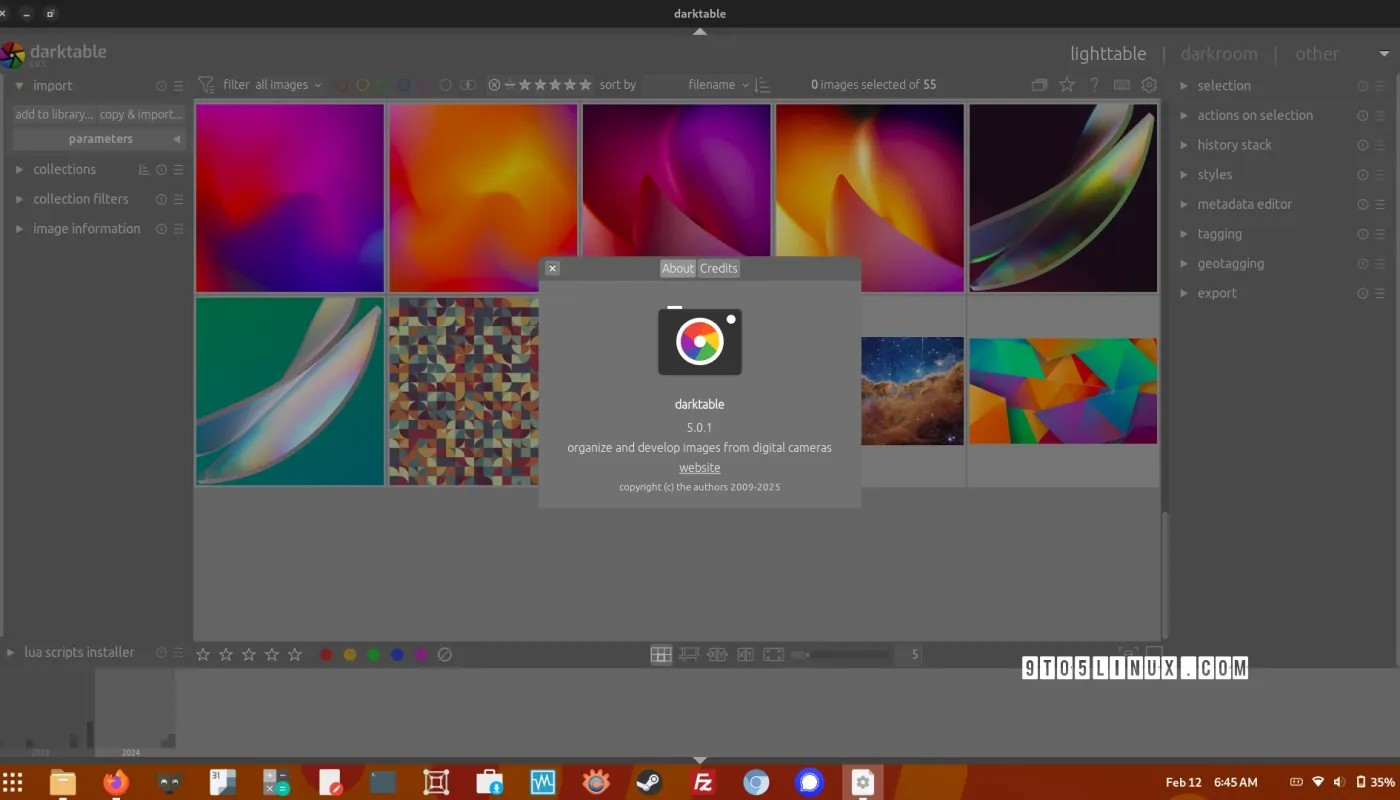Toggle green color label in bottom toolbar
1400x800 pixels.
pyautogui.click(x=374, y=655)
